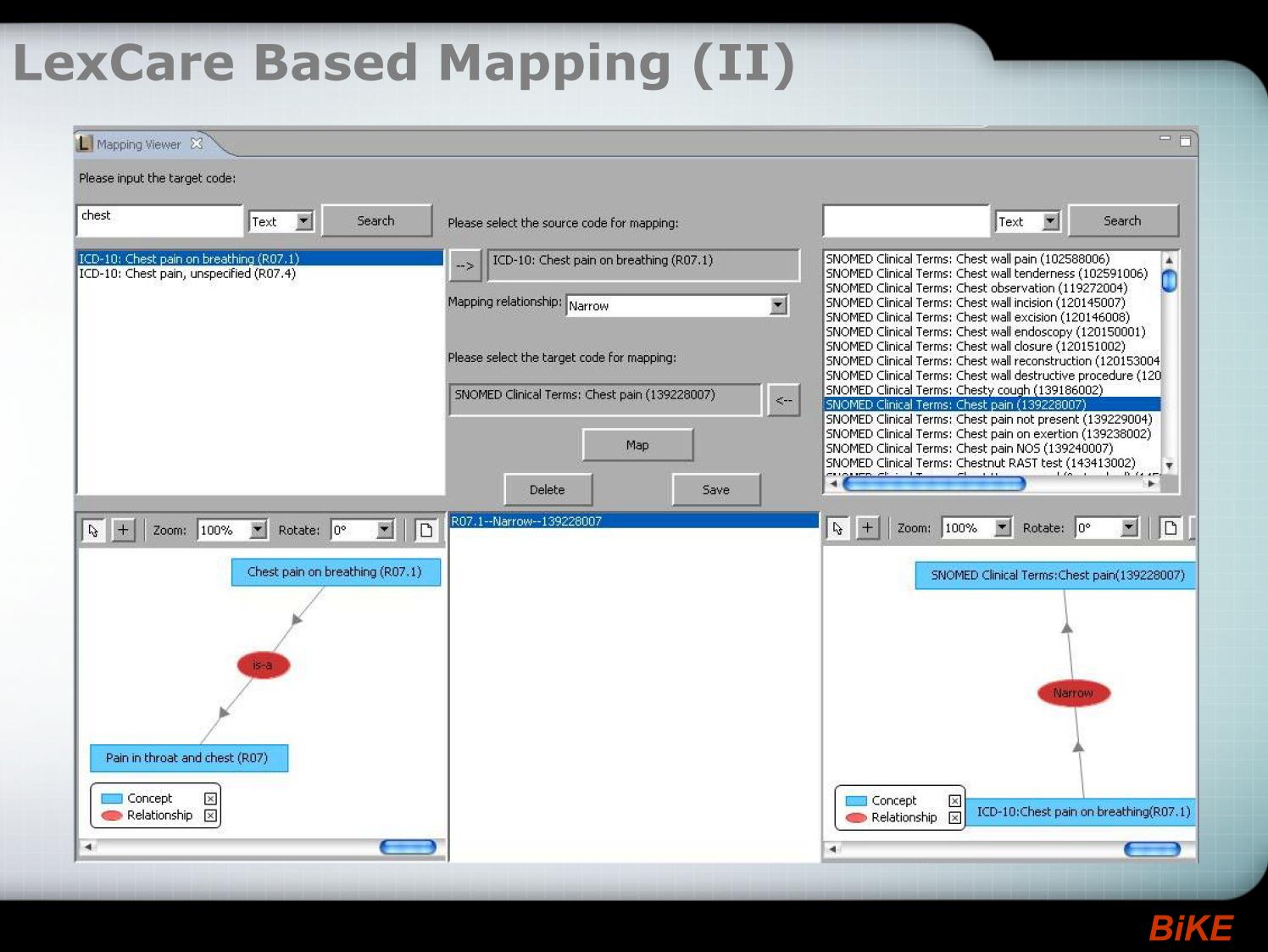Screen dimensions: 1268x952
Task: Click SNOMED list vertical scrollbar thumb
Action: (x=1170, y=280)
